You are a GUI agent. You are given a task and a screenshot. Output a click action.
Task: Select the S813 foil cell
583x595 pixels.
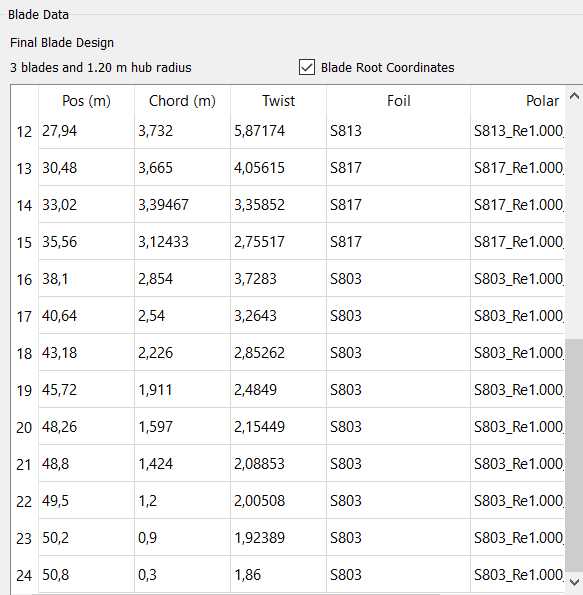point(398,131)
